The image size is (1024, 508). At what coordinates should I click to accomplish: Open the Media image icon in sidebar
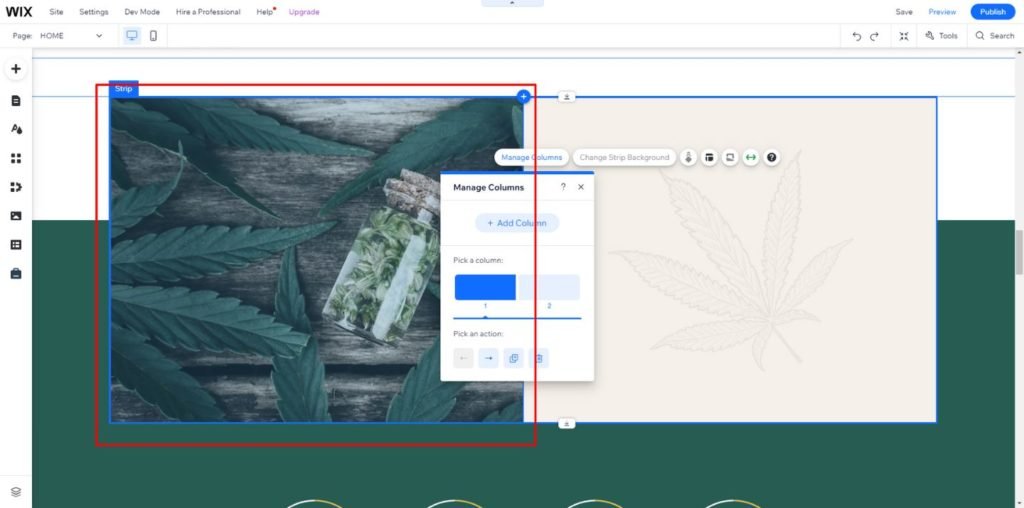(x=16, y=215)
